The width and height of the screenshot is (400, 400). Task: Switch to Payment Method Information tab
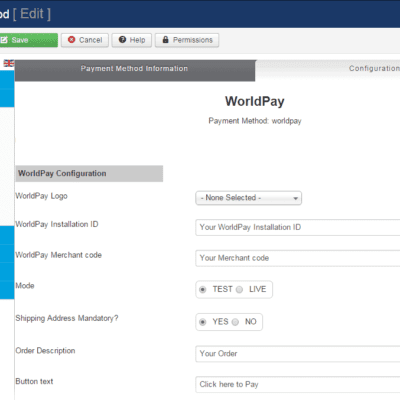tap(135, 70)
